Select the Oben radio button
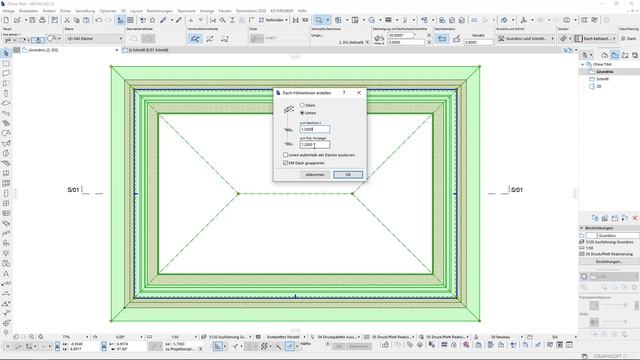The image size is (640, 360). 302,105
